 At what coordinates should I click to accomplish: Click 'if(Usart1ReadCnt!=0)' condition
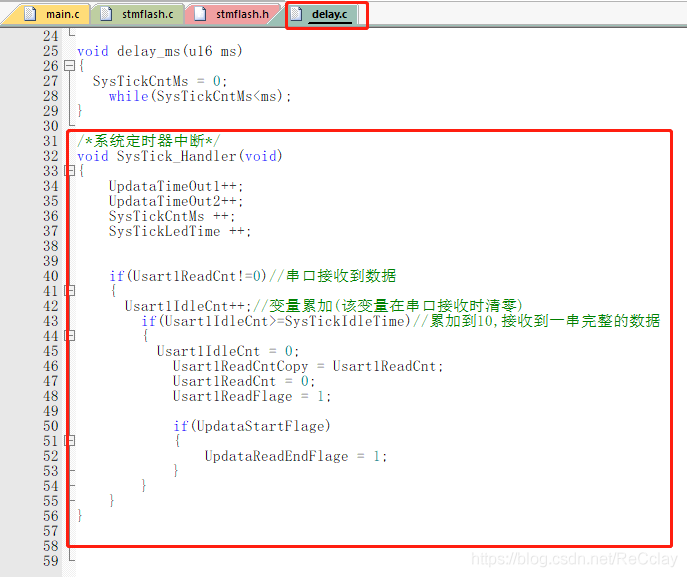pos(188,276)
